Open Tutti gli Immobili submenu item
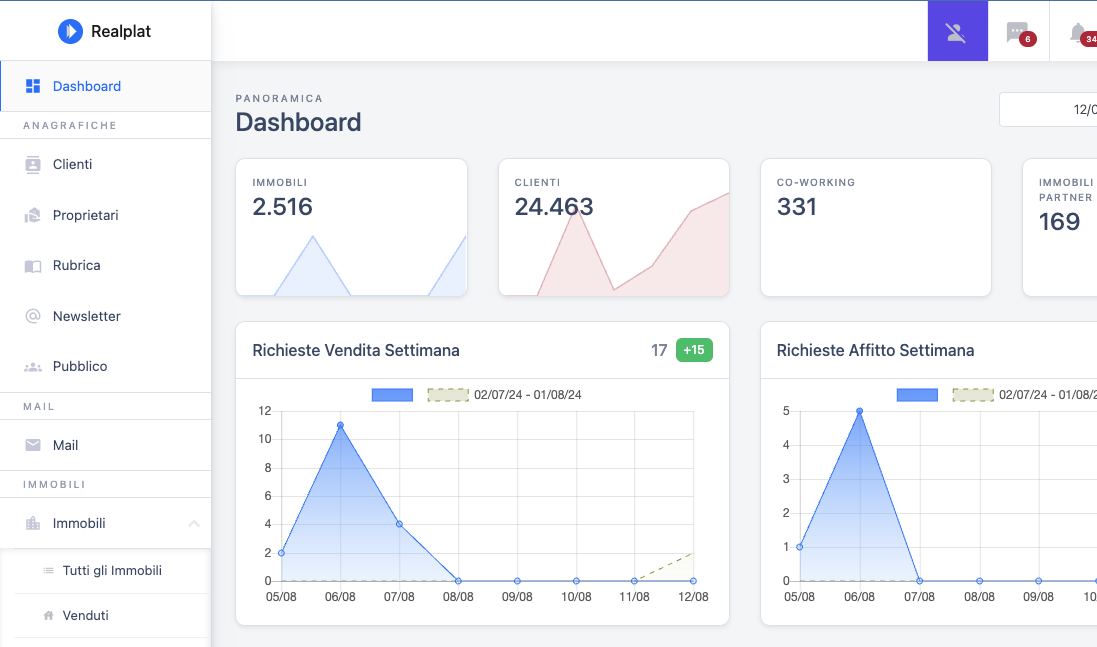Viewport: 1097px width, 647px height. pos(112,571)
